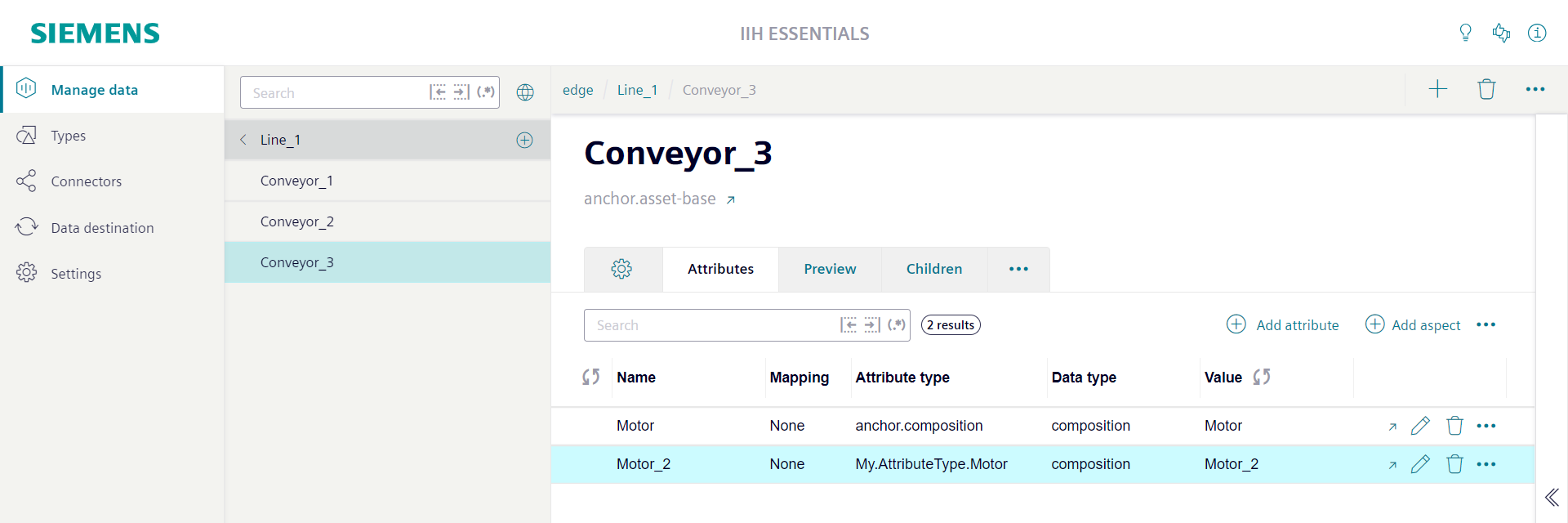Screen dimensions: 1568x523
Task: Select Conveyor_2 in the asset tree
Action: tap(387, 221)
